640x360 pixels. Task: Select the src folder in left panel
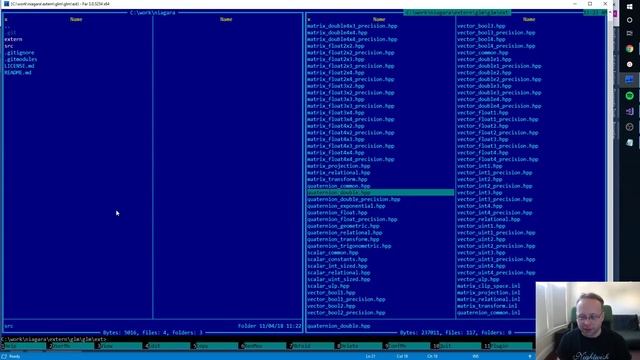tap(9, 46)
